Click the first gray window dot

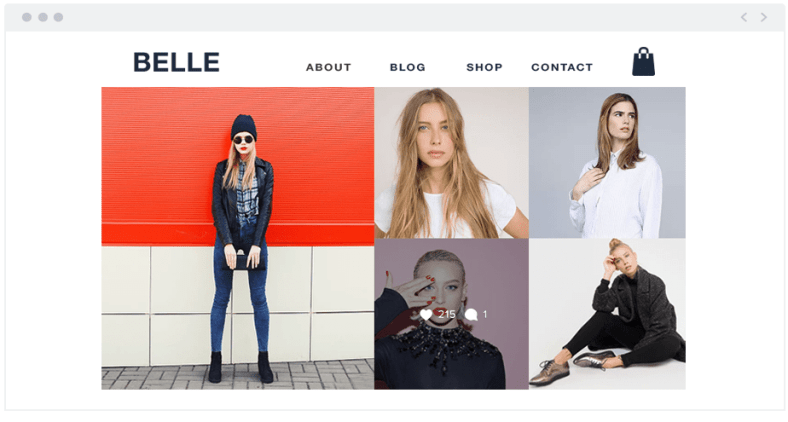27,17
